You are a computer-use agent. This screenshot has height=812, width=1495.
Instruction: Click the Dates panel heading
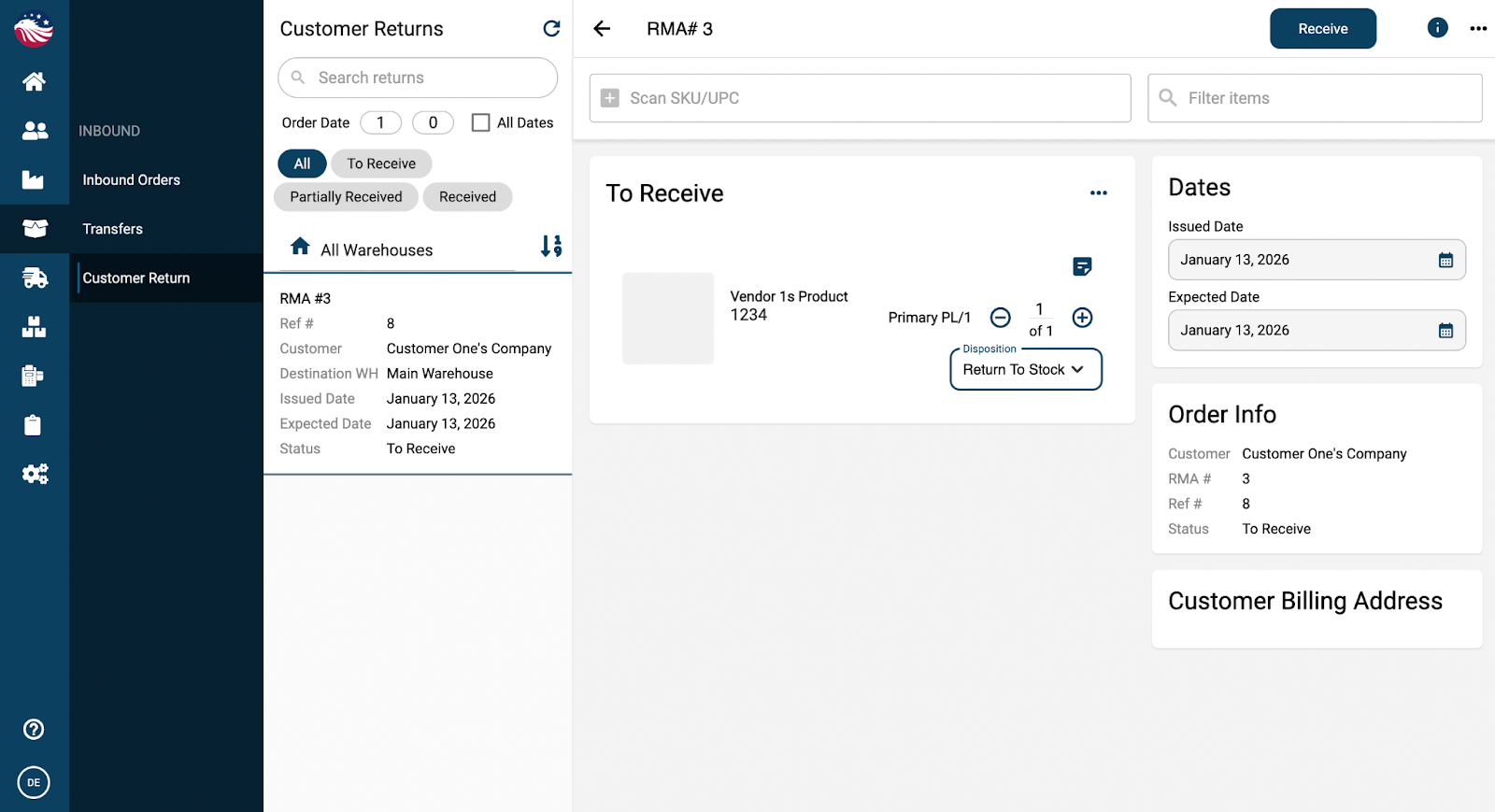point(1200,187)
